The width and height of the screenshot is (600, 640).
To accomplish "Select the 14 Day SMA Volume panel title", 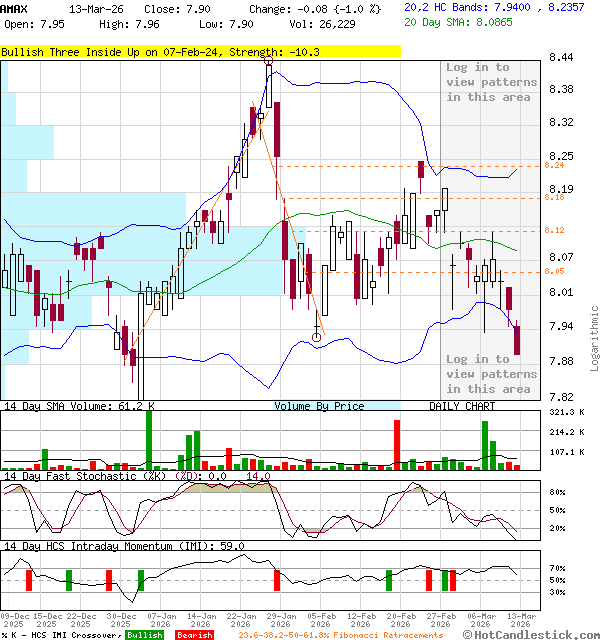I will coord(79,407).
